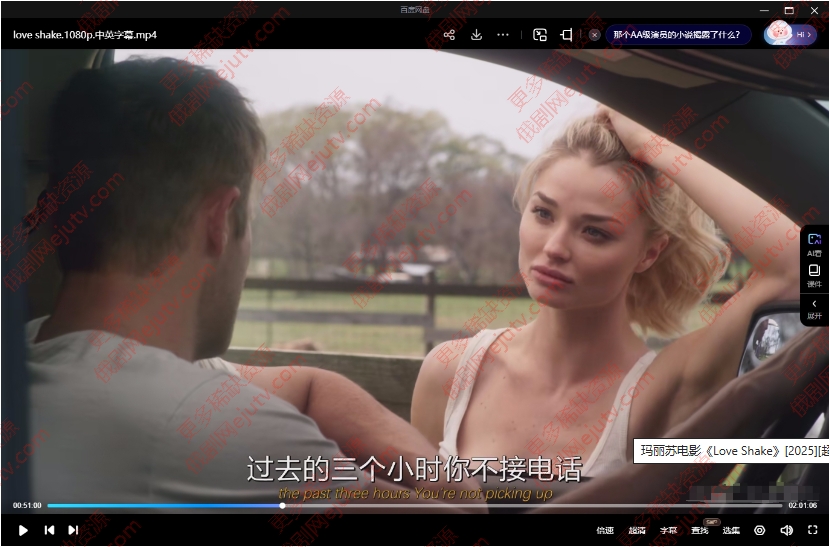Skip to the previous video

[x=49, y=530]
